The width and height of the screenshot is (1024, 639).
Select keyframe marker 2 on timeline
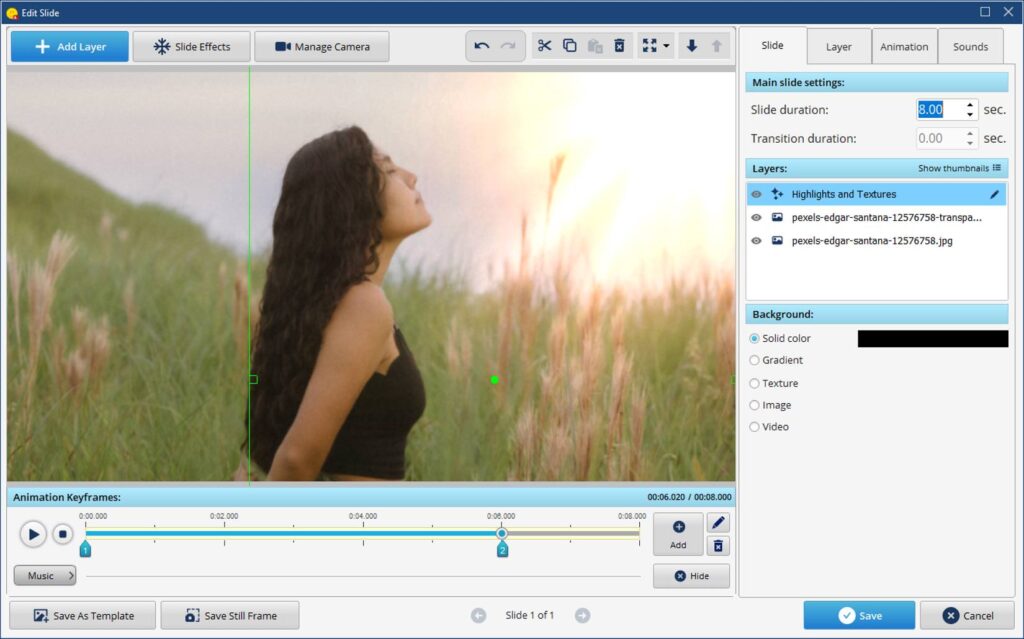pos(502,549)
